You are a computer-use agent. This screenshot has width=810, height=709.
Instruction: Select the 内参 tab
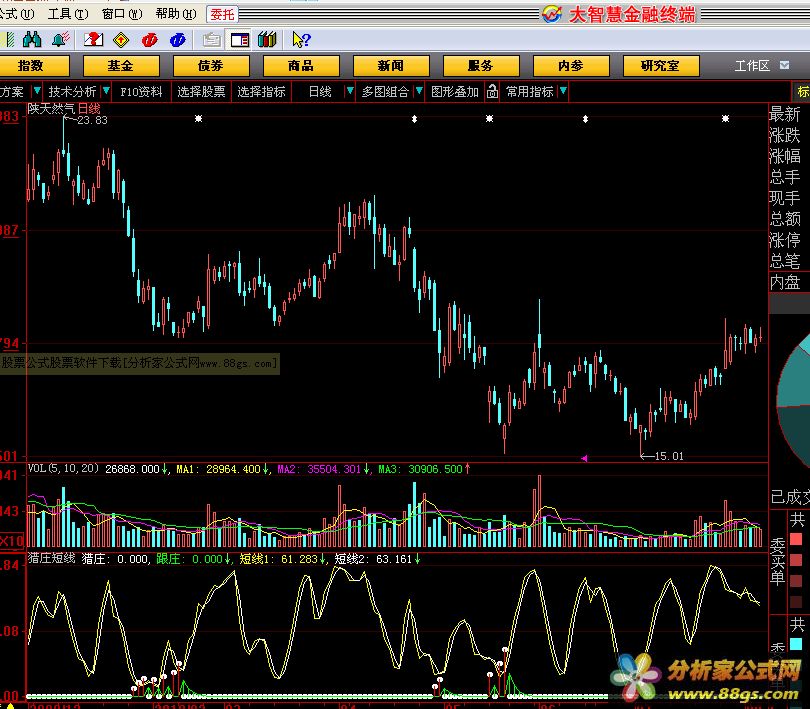pyautogui.click(x=571, y=66)
